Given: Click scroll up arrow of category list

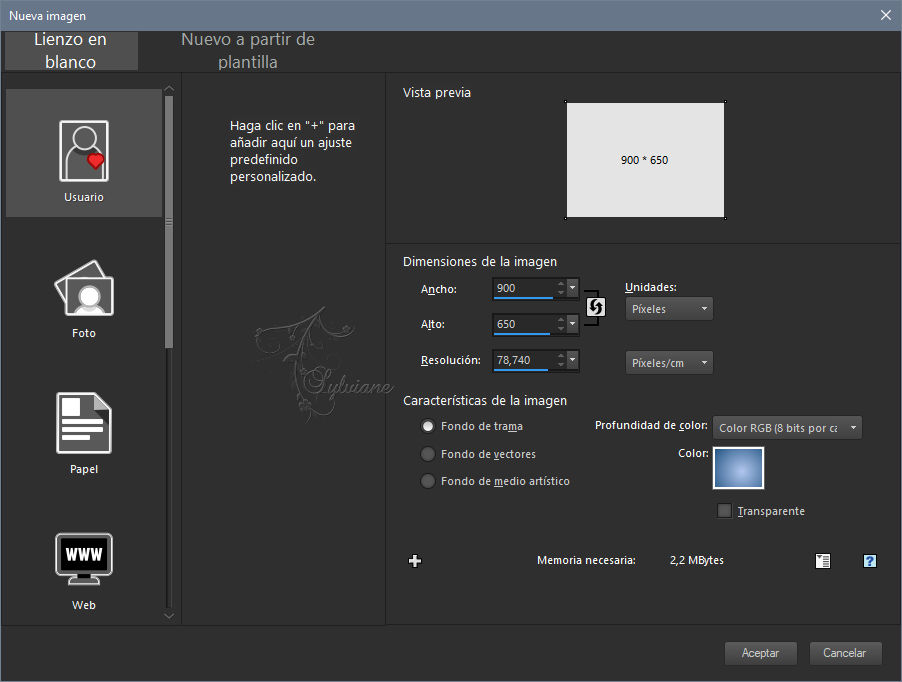Looking at the screenshot, I should tap(169, 89).
